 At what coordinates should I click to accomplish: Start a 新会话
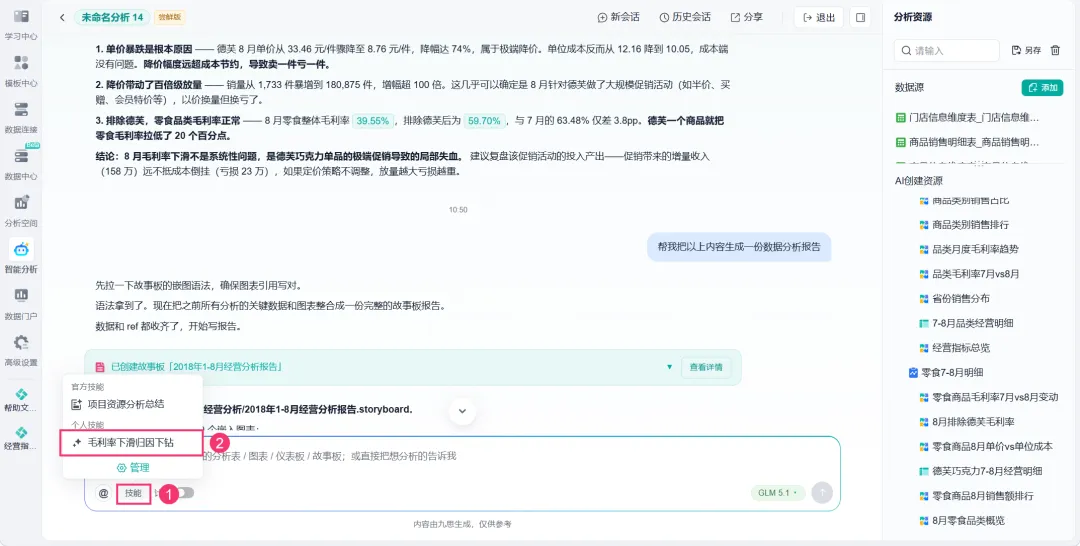(x=618, y=17)
